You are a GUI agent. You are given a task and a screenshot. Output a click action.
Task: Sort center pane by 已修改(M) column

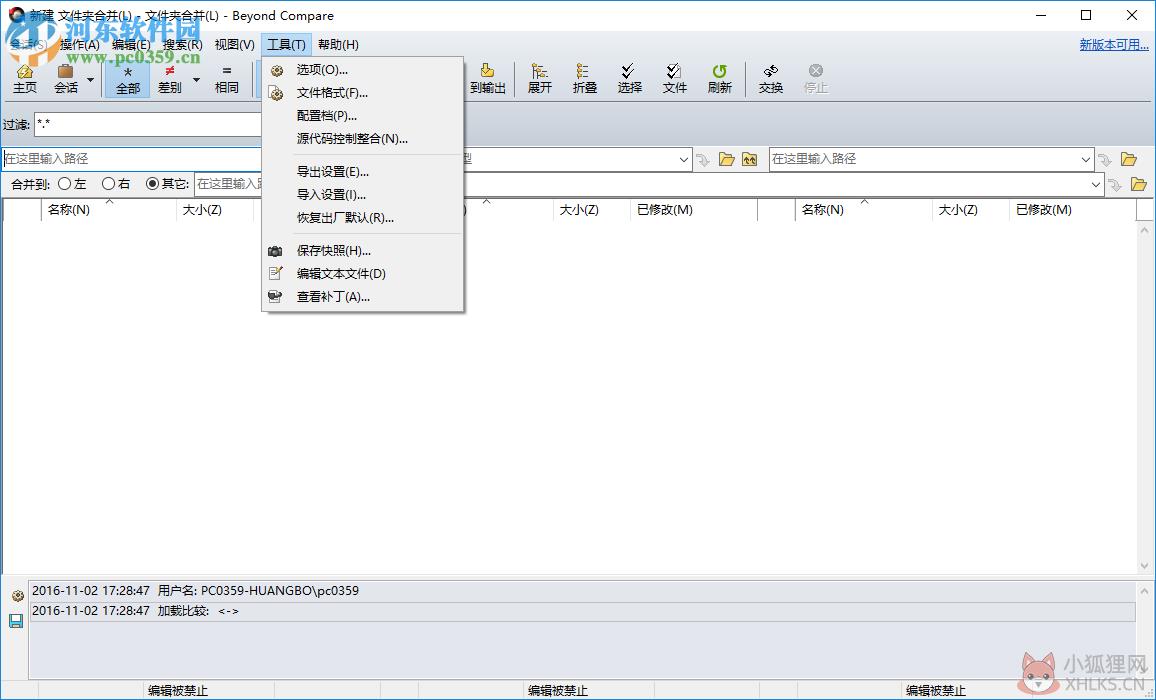pos(694,209)
